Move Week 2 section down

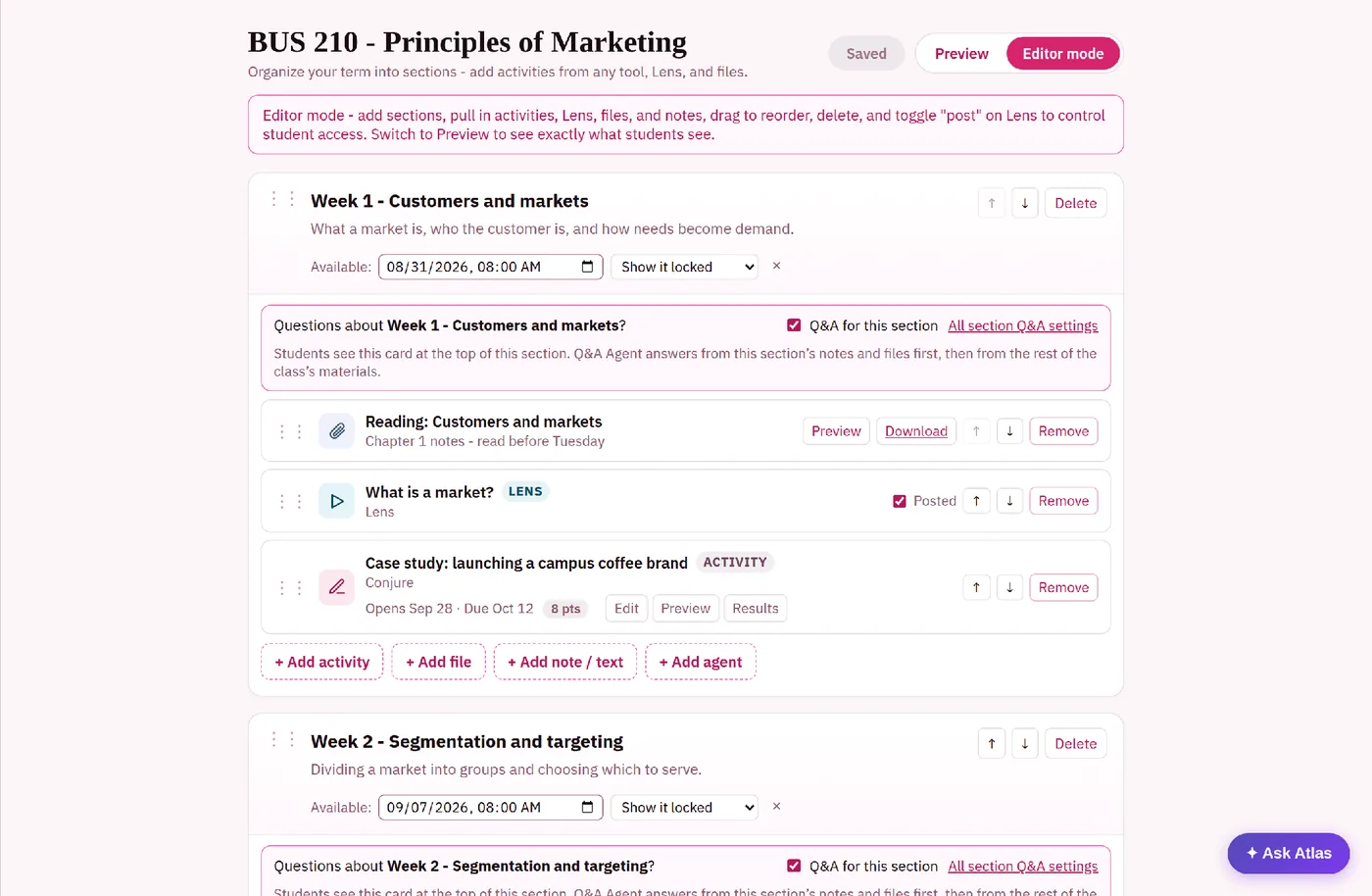tap(1025, 743)
